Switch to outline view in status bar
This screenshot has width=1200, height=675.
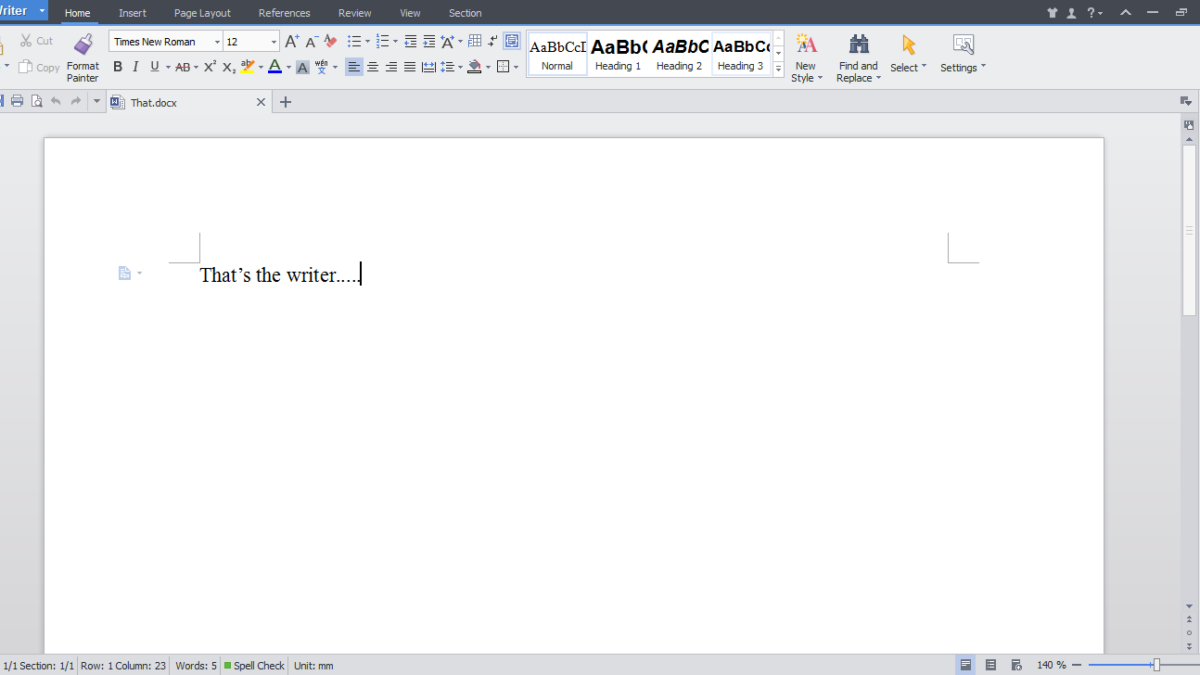tap(991, 665)
